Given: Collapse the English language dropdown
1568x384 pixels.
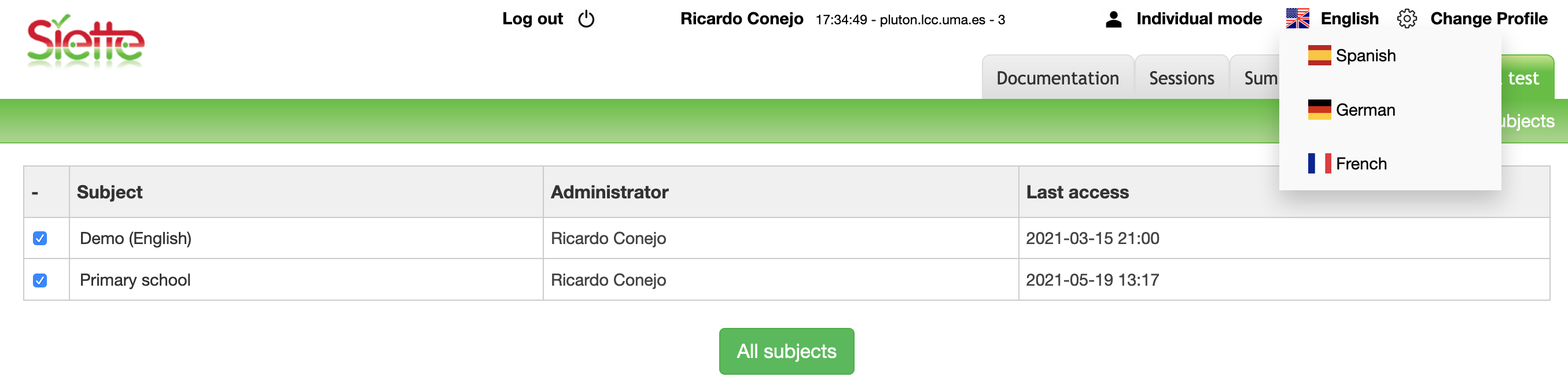Looking at the screenshot, I should click(1349, 19).
